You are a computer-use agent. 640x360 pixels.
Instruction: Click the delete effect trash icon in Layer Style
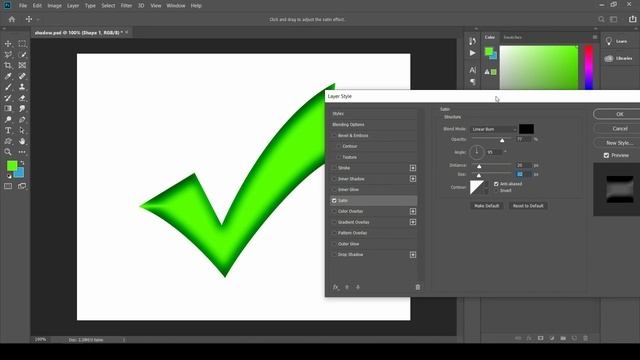tap(418, 287)
